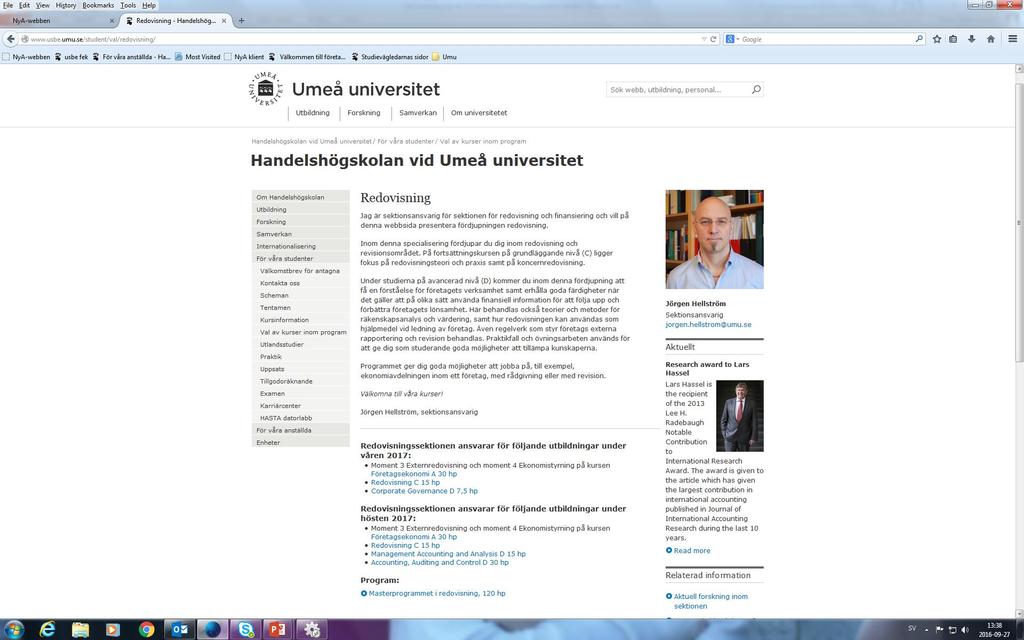Open the Windows Start menu
Image resolution: width=1024 pixels, height=640 pixels.
[13, 630]
